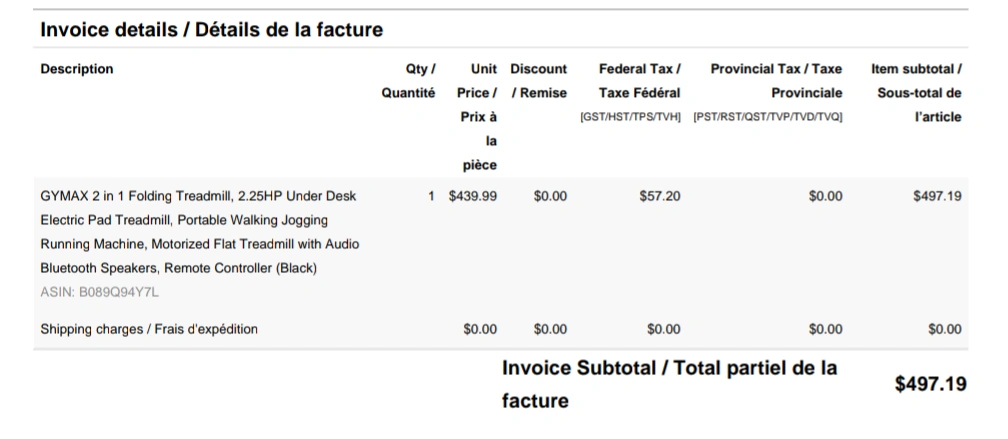Click the Federal Tax / Taxe Fédéral header

pyautogui.click(x=639, y=81)
